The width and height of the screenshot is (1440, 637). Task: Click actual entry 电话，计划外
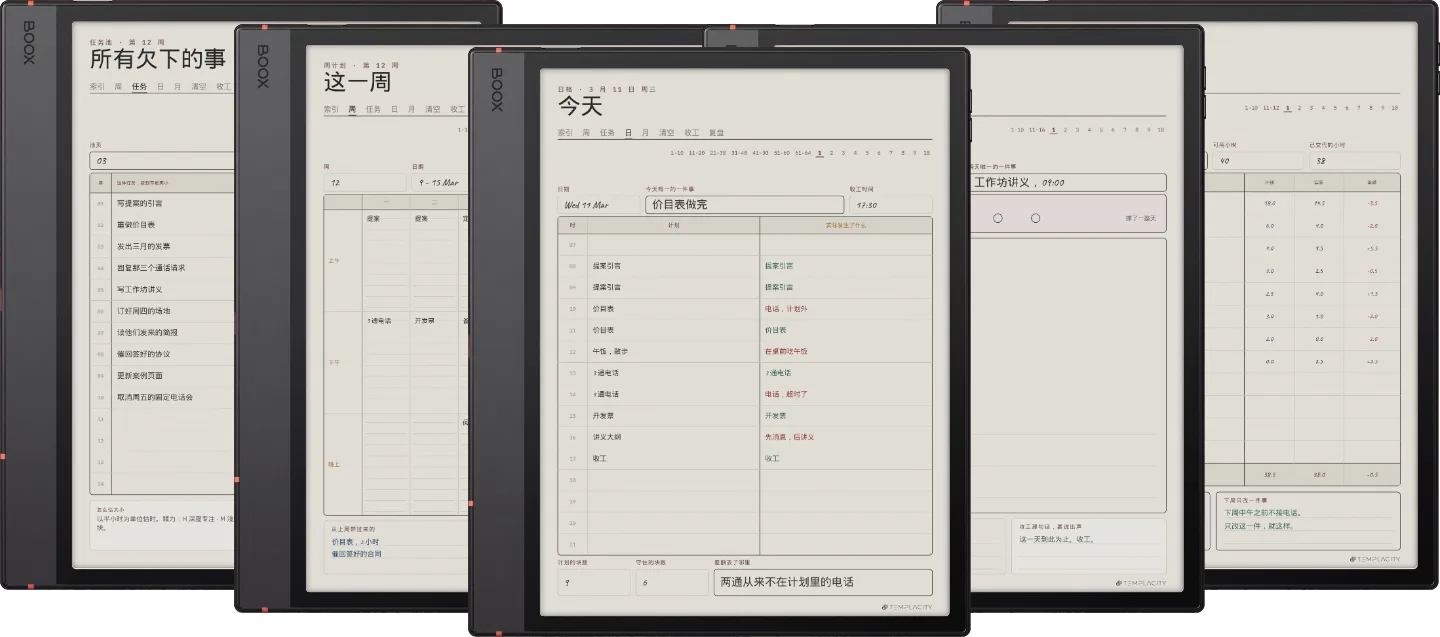[786, 309]
